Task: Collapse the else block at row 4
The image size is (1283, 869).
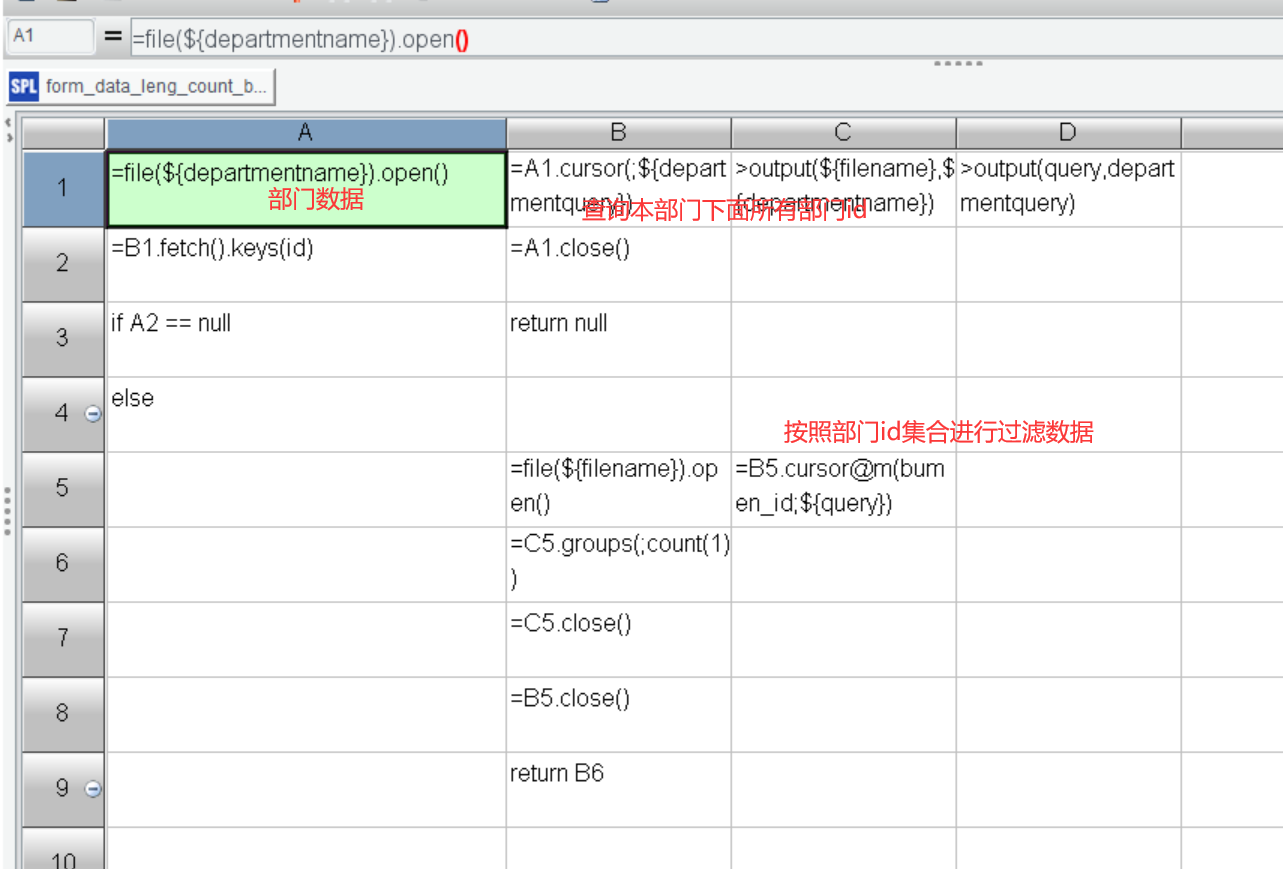Action: 93,414
